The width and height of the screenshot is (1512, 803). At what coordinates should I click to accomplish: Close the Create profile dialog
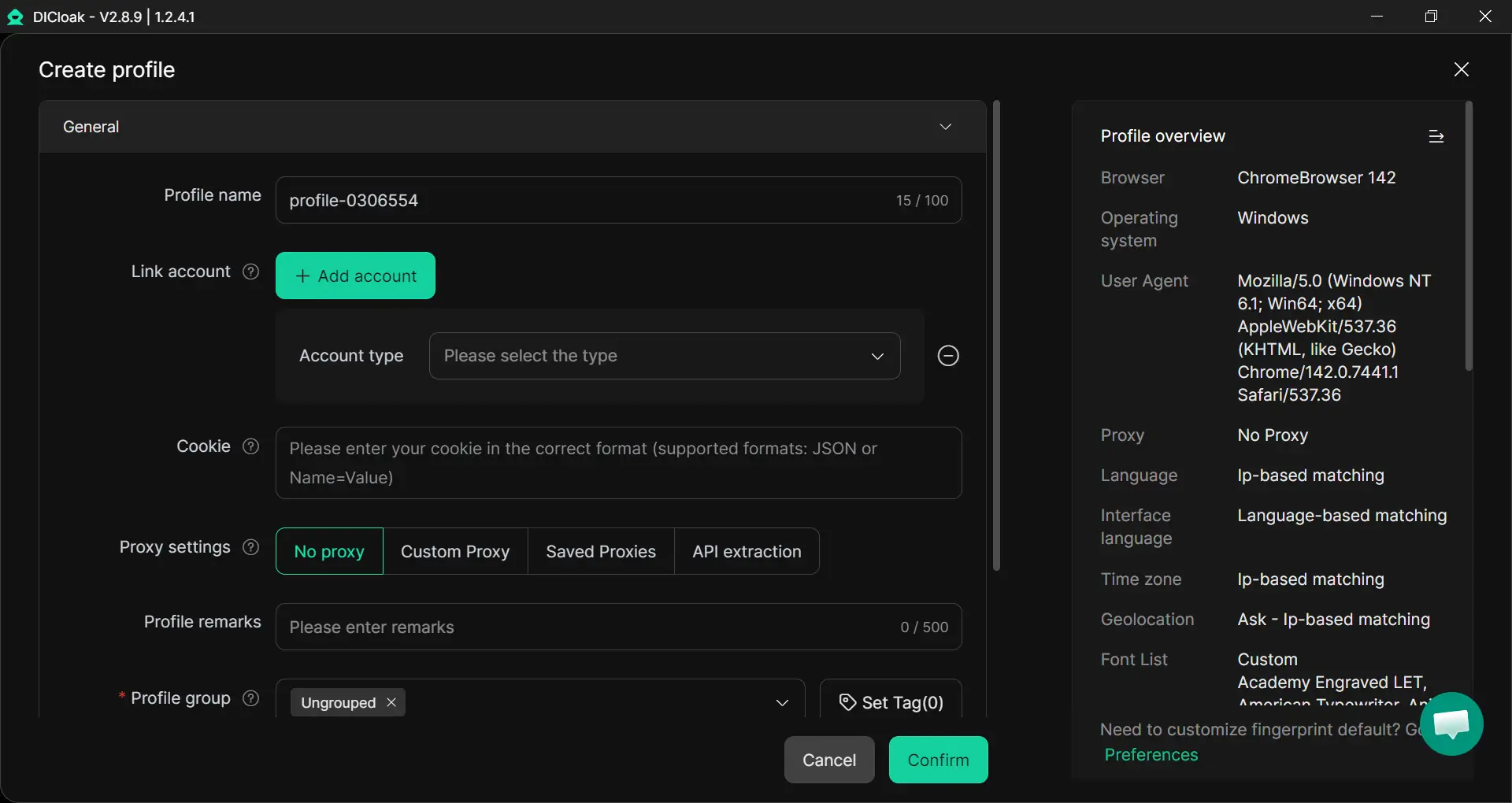[1461, 69]
